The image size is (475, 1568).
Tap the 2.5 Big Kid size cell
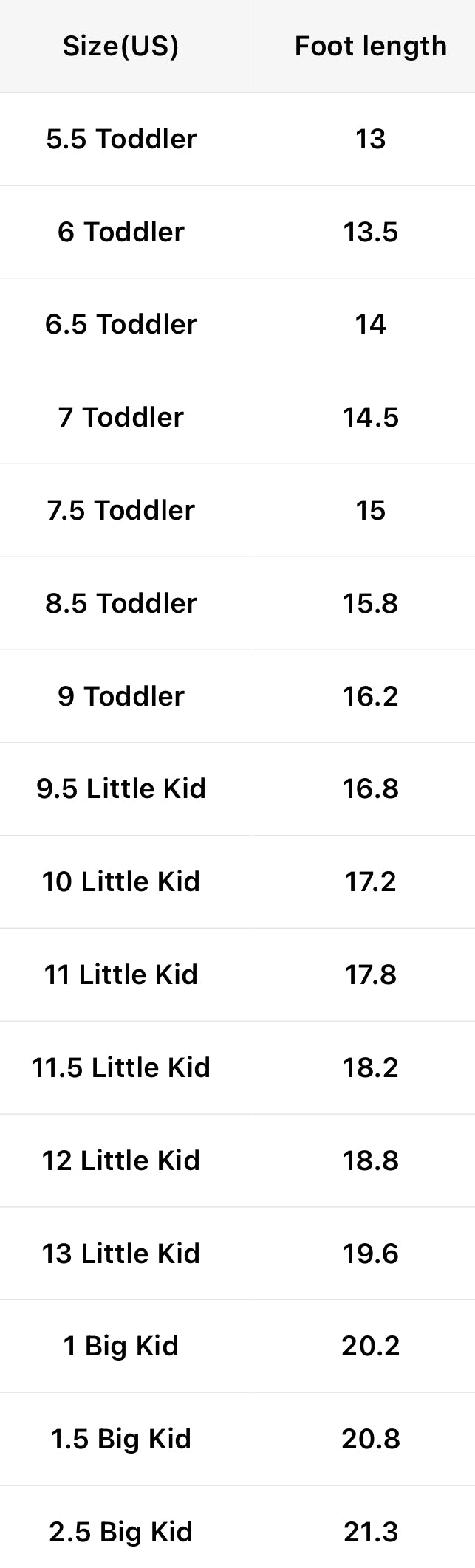tap(121, 1532)
